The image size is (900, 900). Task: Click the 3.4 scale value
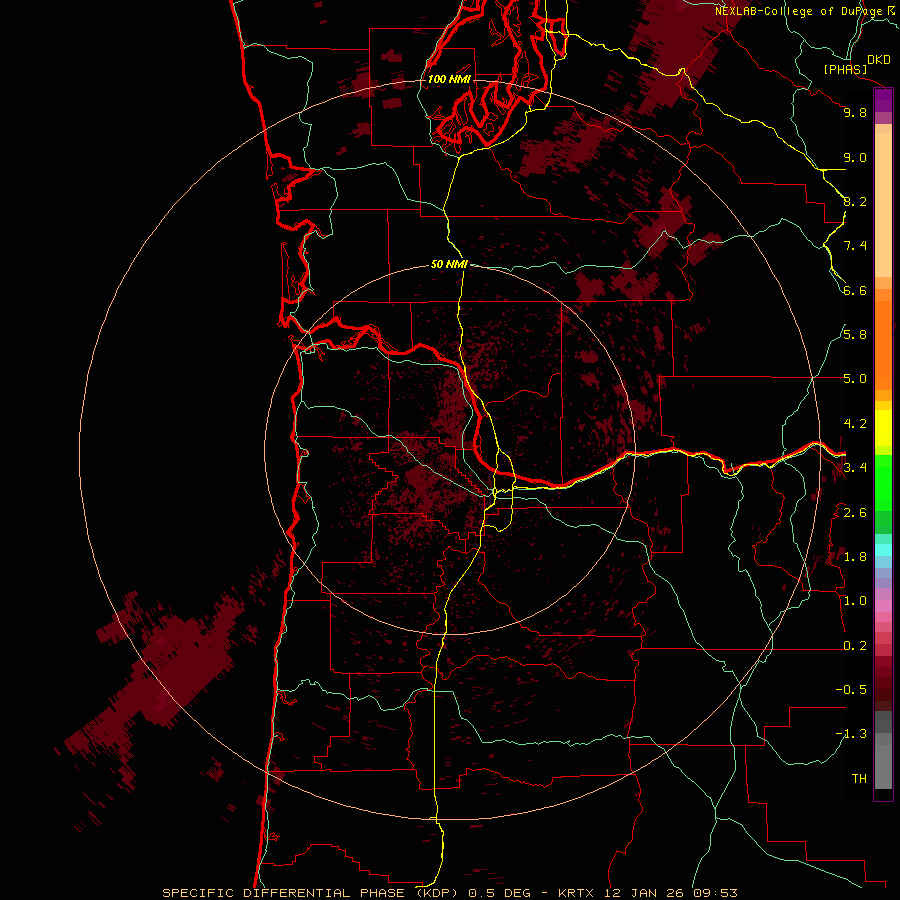[855, 468]
